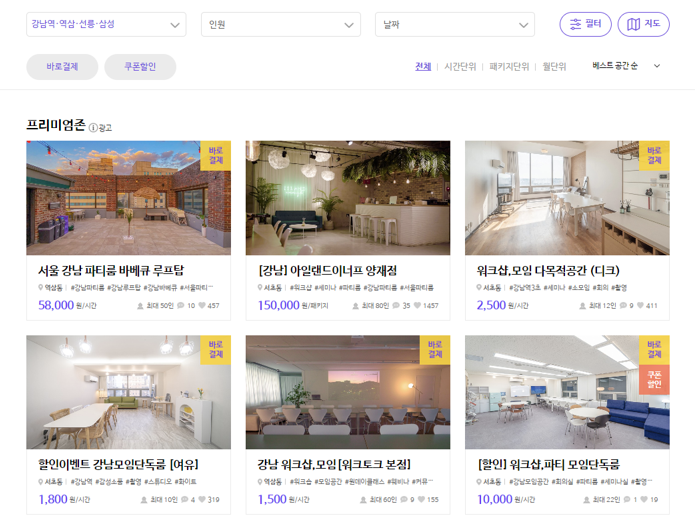This screenshot has width=695, height=525.
Task: Click heart icon on 아일랜드이너프 양재점 listing
Action: click(417, 305)
